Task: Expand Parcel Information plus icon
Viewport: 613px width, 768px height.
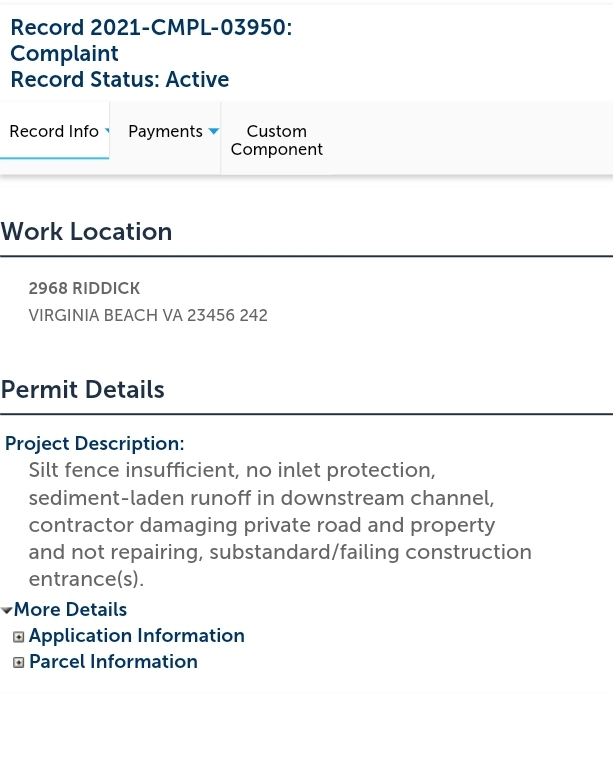Action: point(19,663)
